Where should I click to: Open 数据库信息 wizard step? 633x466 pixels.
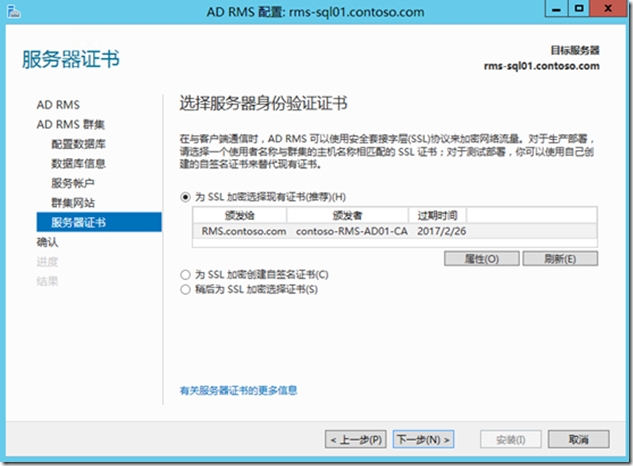pos(78,163)
